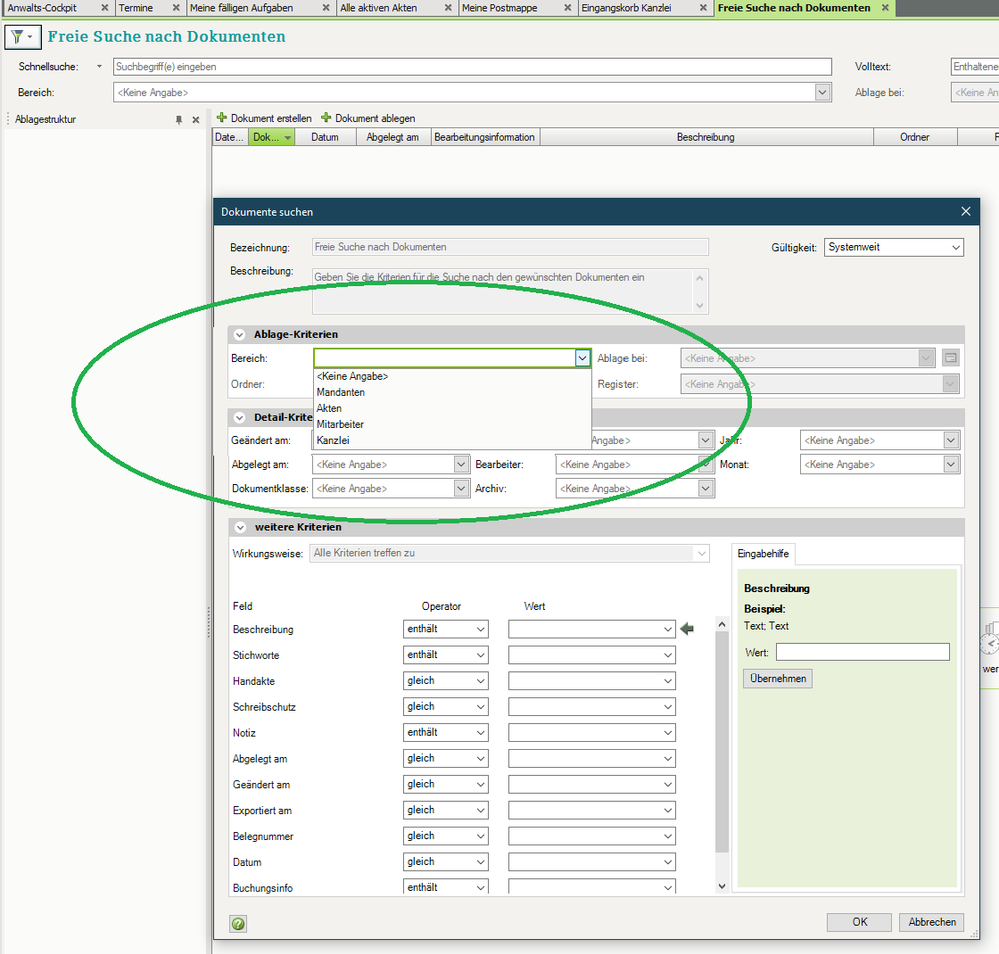Sort by the Ordner column header
Screen dimensions: 999x954
(x=914, y=137)
